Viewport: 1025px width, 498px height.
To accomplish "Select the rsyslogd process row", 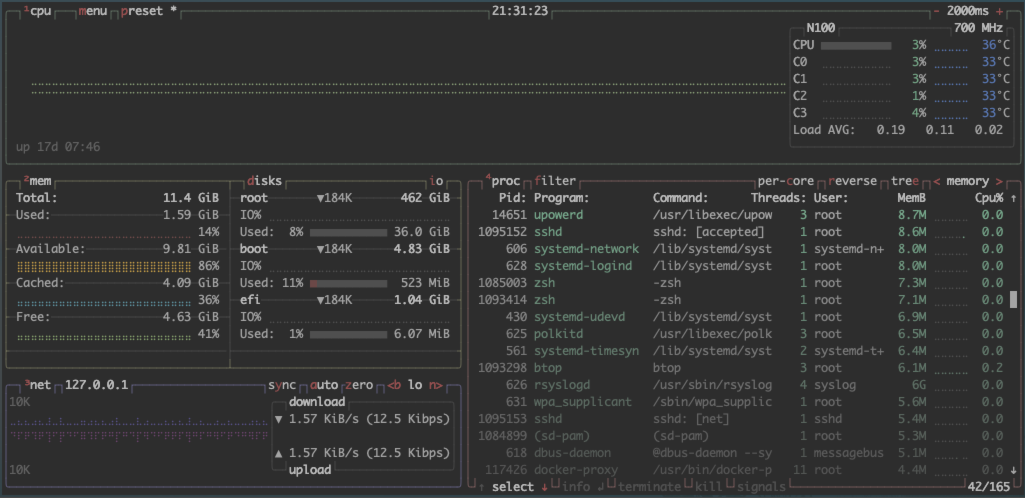I will tap(742, 385).
